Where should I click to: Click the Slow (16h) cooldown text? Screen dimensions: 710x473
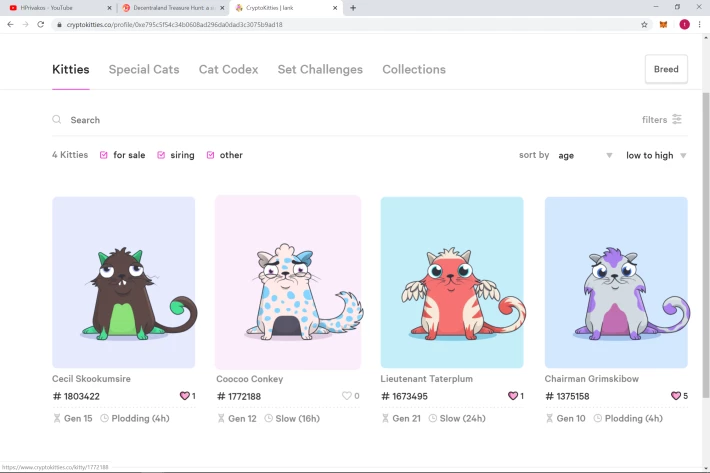(297, 418)
